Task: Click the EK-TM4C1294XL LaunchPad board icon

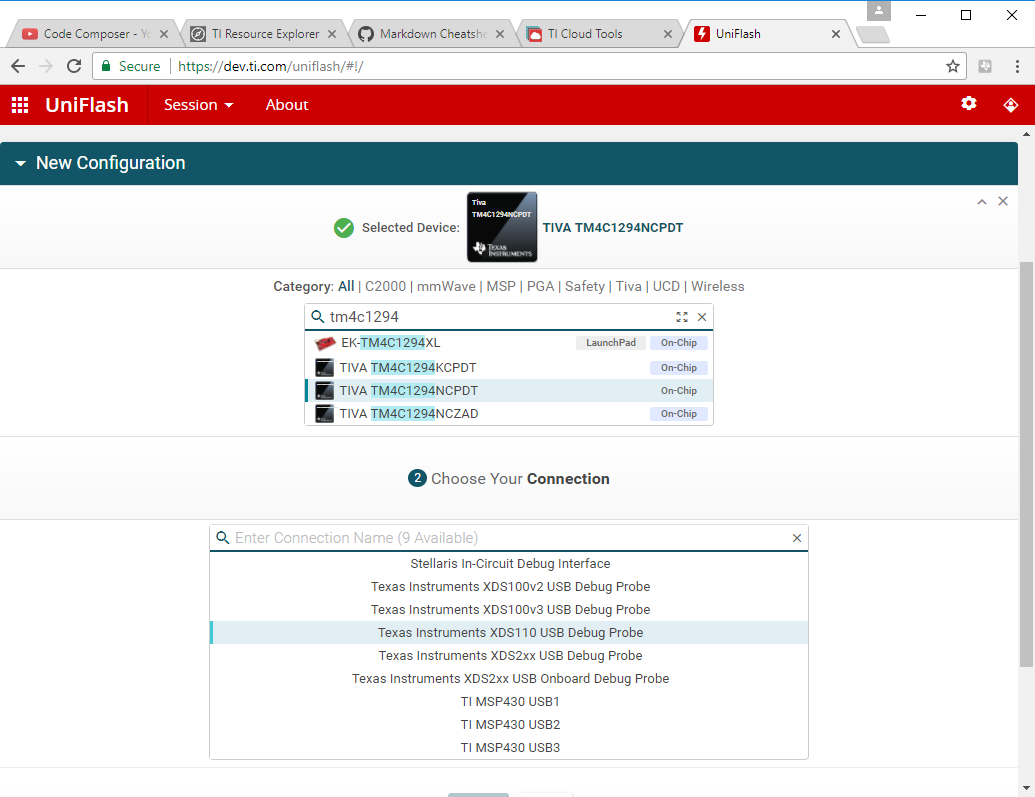Action: pos(325,343)
